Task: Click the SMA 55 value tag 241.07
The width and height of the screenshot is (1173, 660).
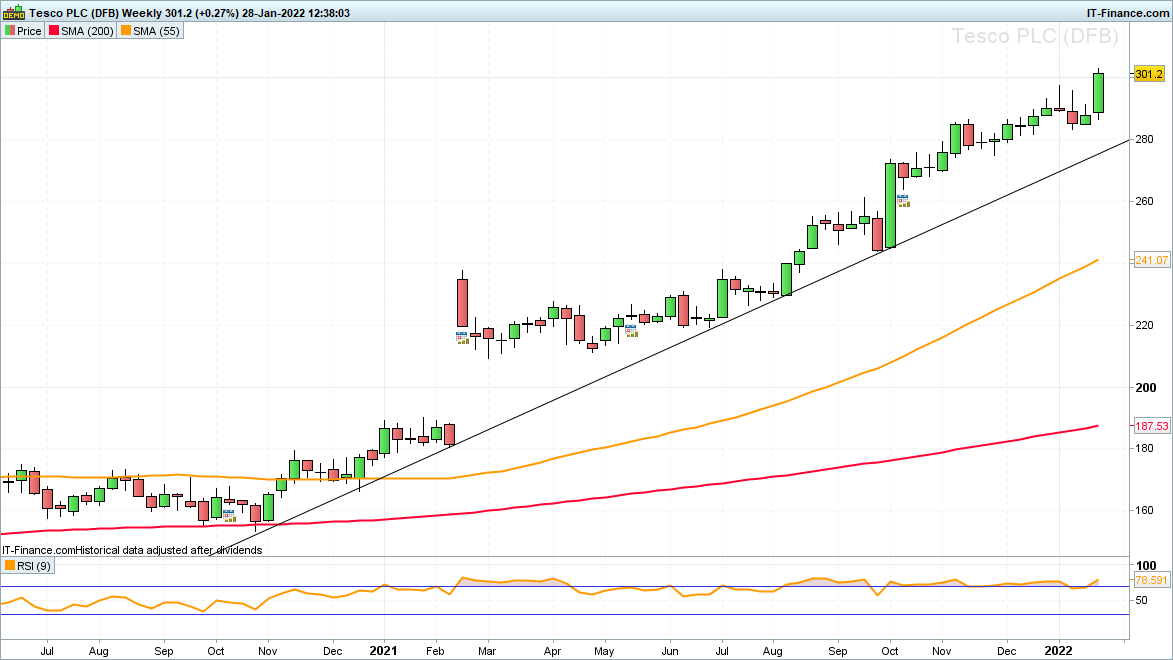Action: 1151,260
